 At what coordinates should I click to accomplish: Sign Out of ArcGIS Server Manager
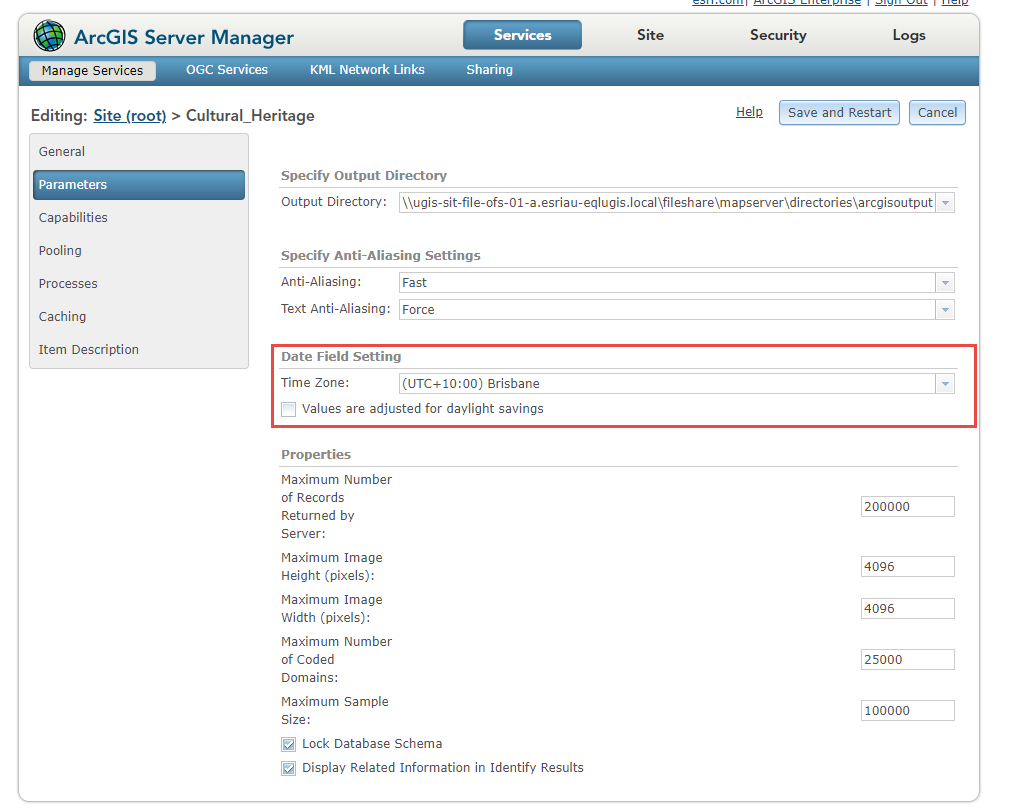[901, 3]
